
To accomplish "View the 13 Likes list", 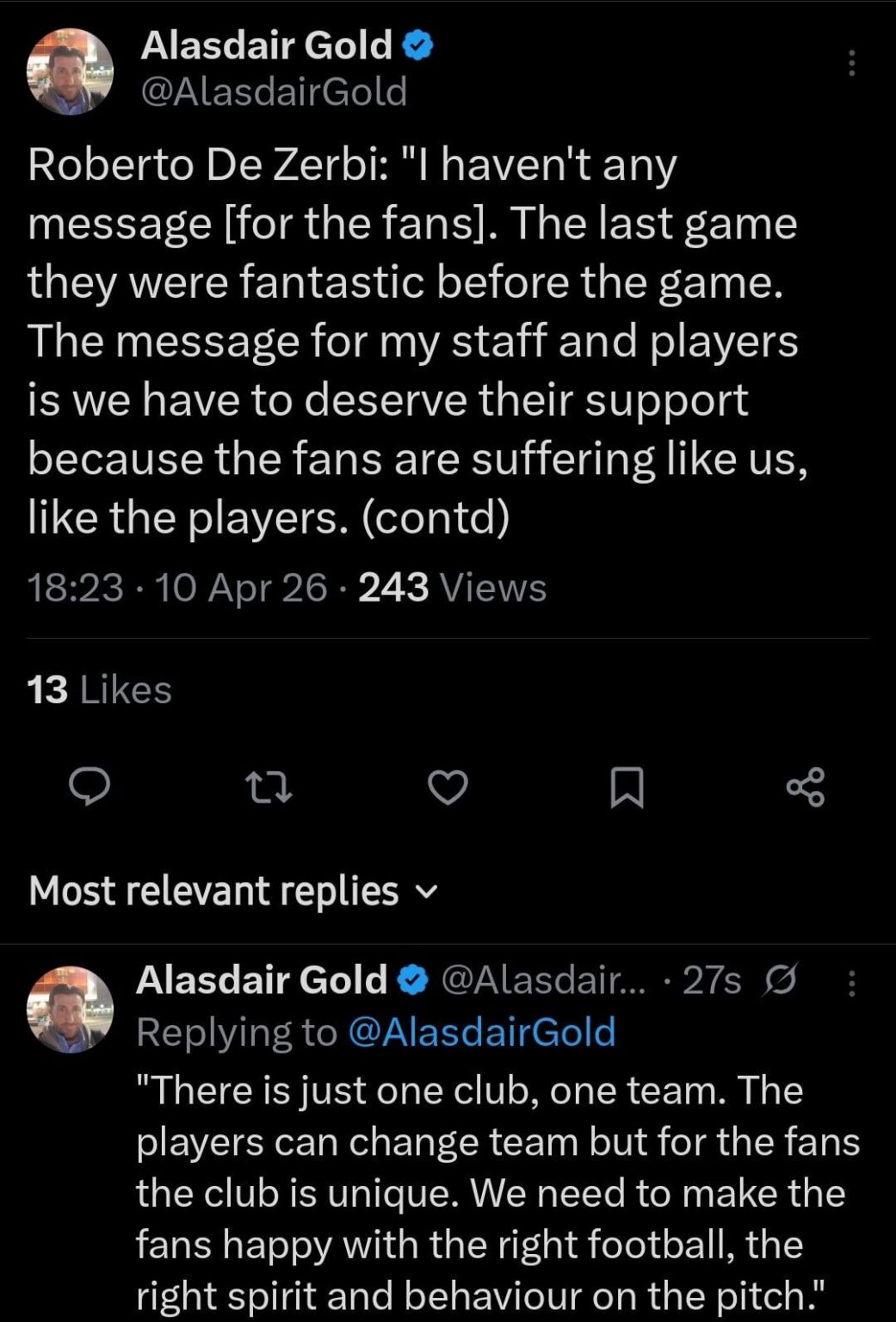I will click(99, 688).
